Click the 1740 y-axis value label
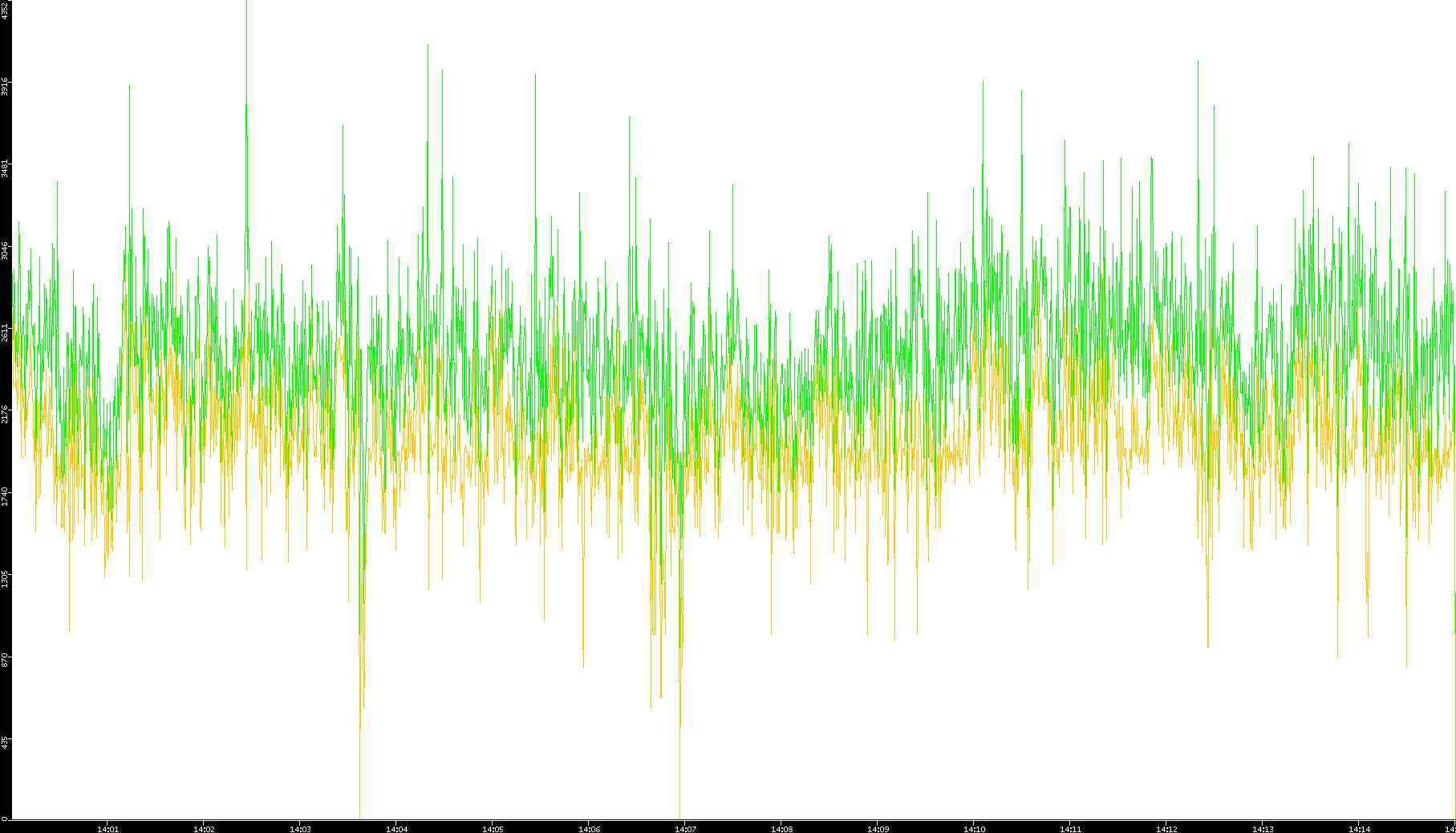 point(5,495)
